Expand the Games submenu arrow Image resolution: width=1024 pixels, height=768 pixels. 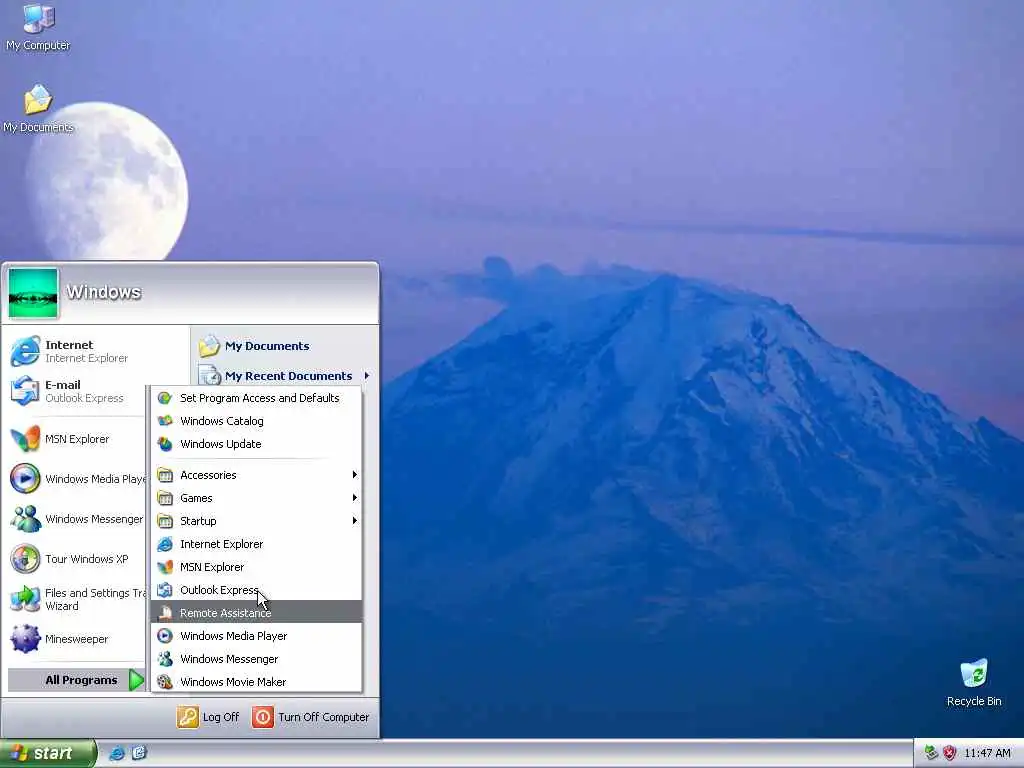355,498
